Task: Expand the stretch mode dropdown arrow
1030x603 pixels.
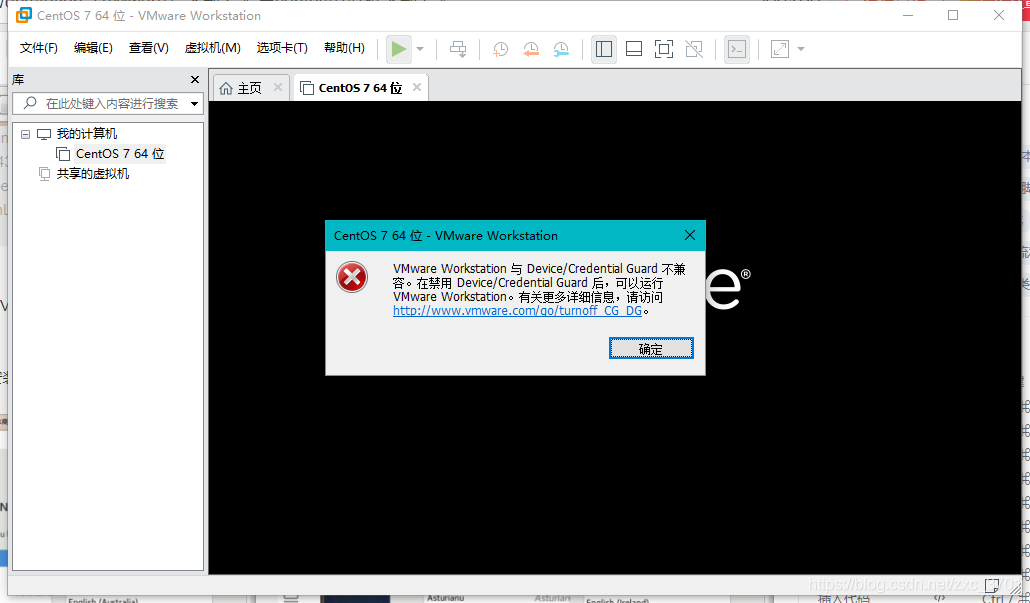Action: point(800,49)
